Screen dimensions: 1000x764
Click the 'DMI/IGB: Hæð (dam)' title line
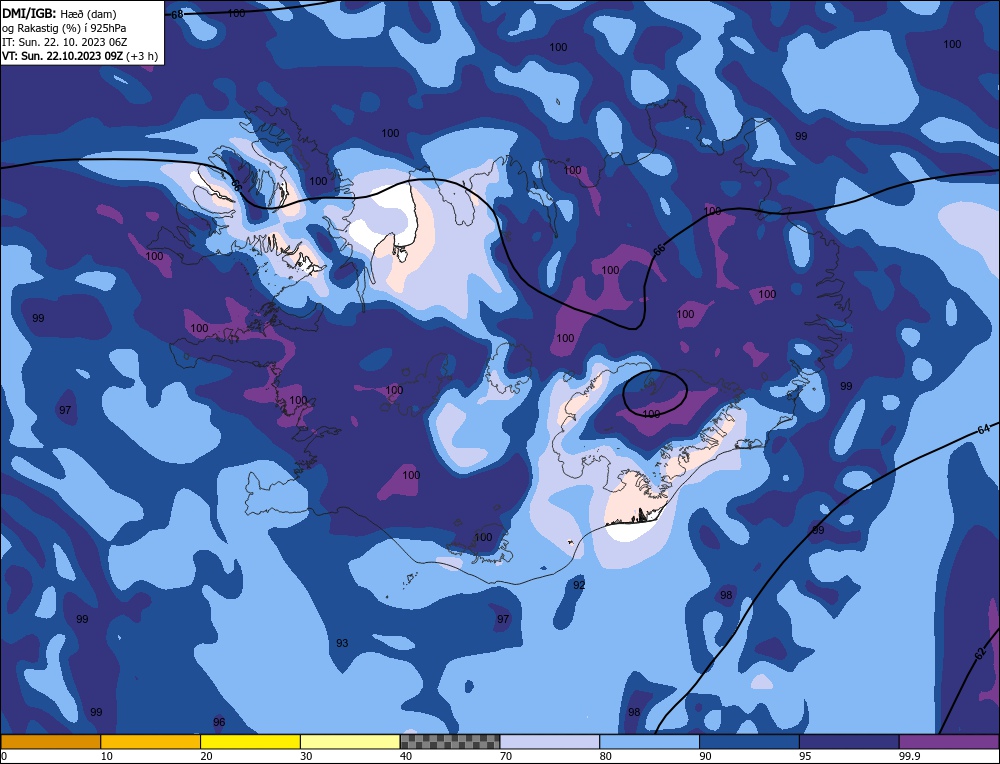point(59,13)
